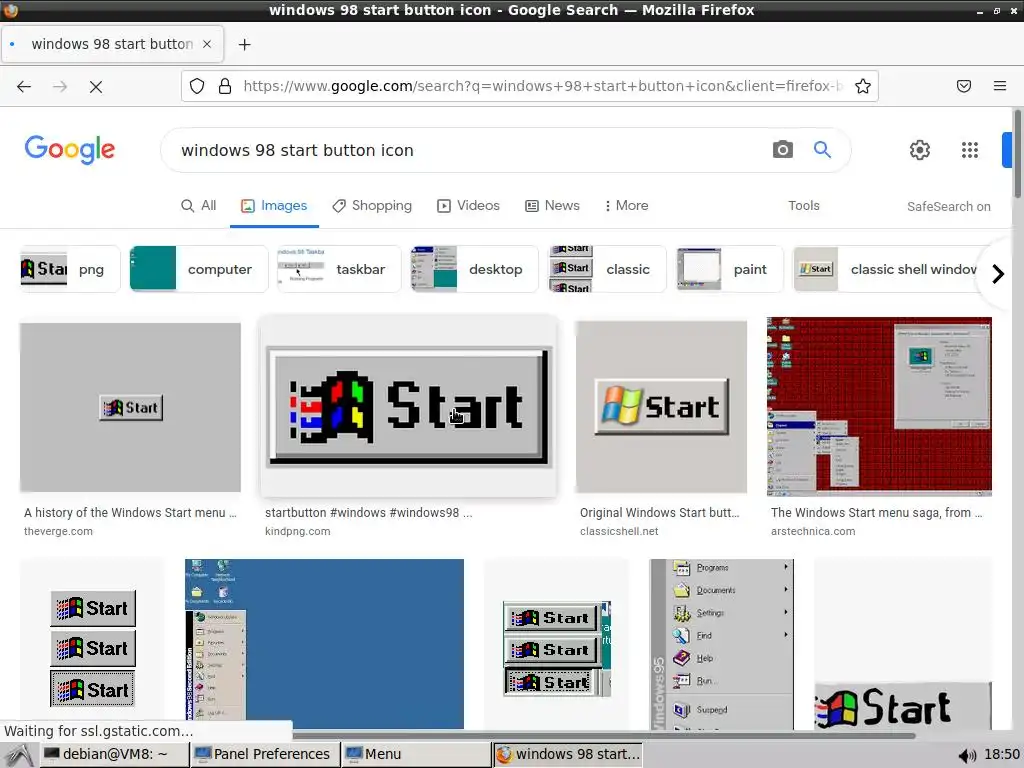Open thumbnail of three Start button states with teal edge

(556, 644)
